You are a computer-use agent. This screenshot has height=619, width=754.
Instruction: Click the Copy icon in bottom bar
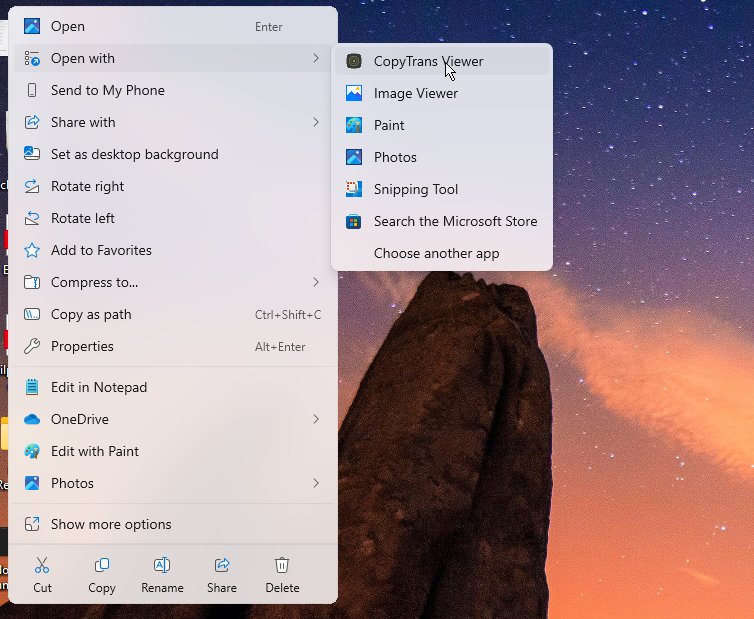tap(101, 565)
